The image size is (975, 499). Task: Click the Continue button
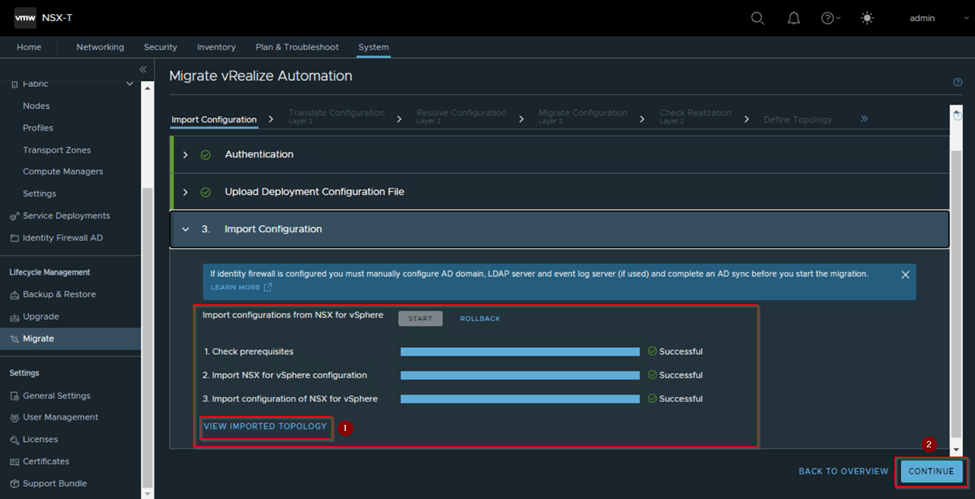(931, 471)
